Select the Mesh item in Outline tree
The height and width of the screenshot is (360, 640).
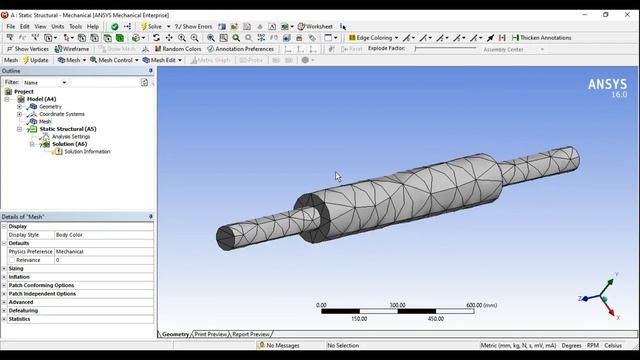tap(45, 122)
